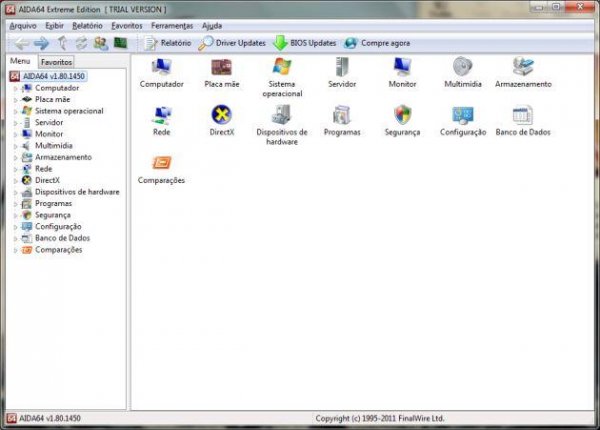Open the Armazenamento icon in main pane
The height and width of the screenshot is (430, 600).
pyautogui.click(x=523, y=67)
